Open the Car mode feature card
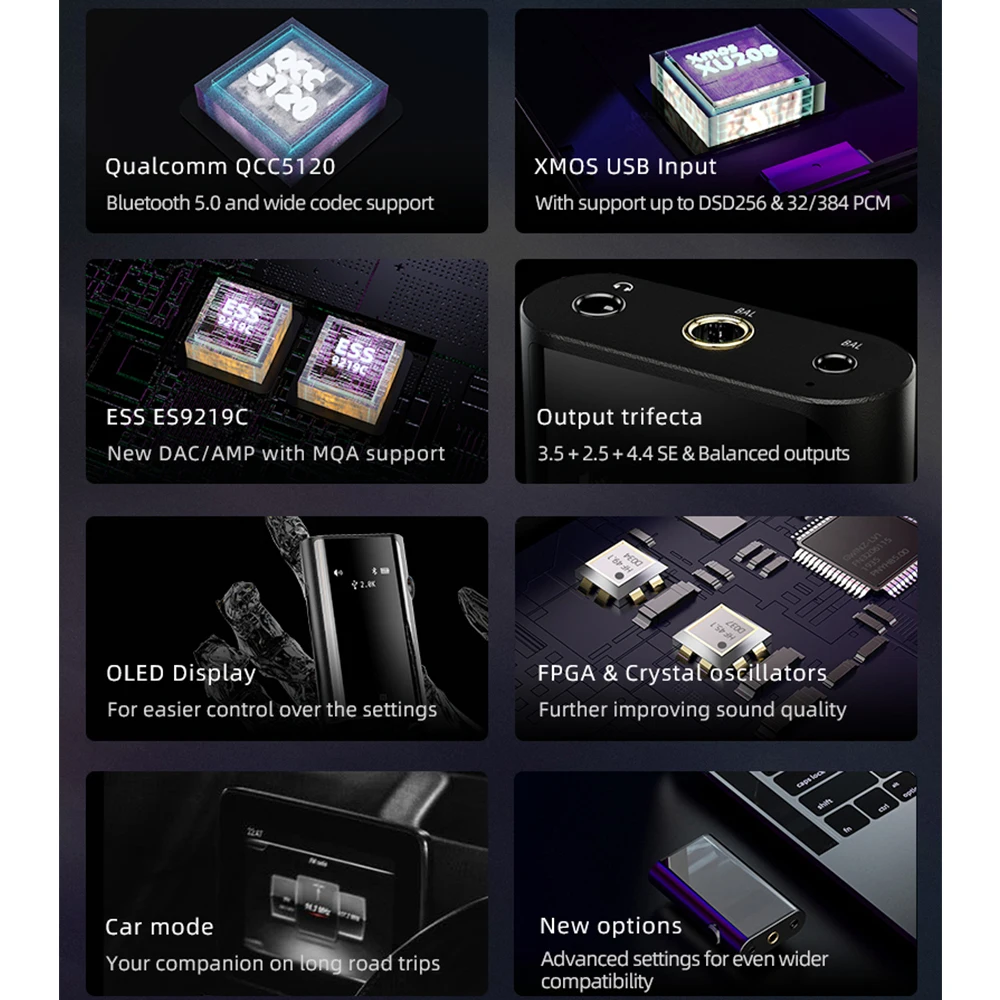This screenshot has width=1000, height=1000. tap(287, 883)
